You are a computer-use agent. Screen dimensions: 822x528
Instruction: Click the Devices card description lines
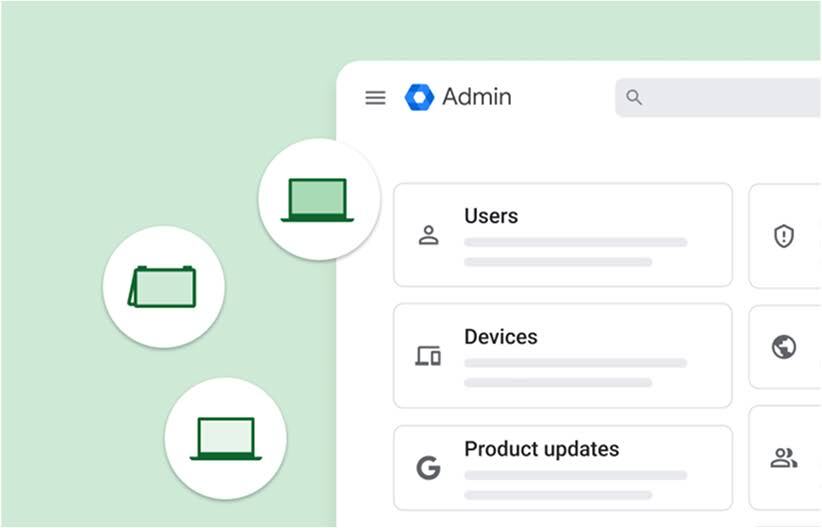click(574, 372)
